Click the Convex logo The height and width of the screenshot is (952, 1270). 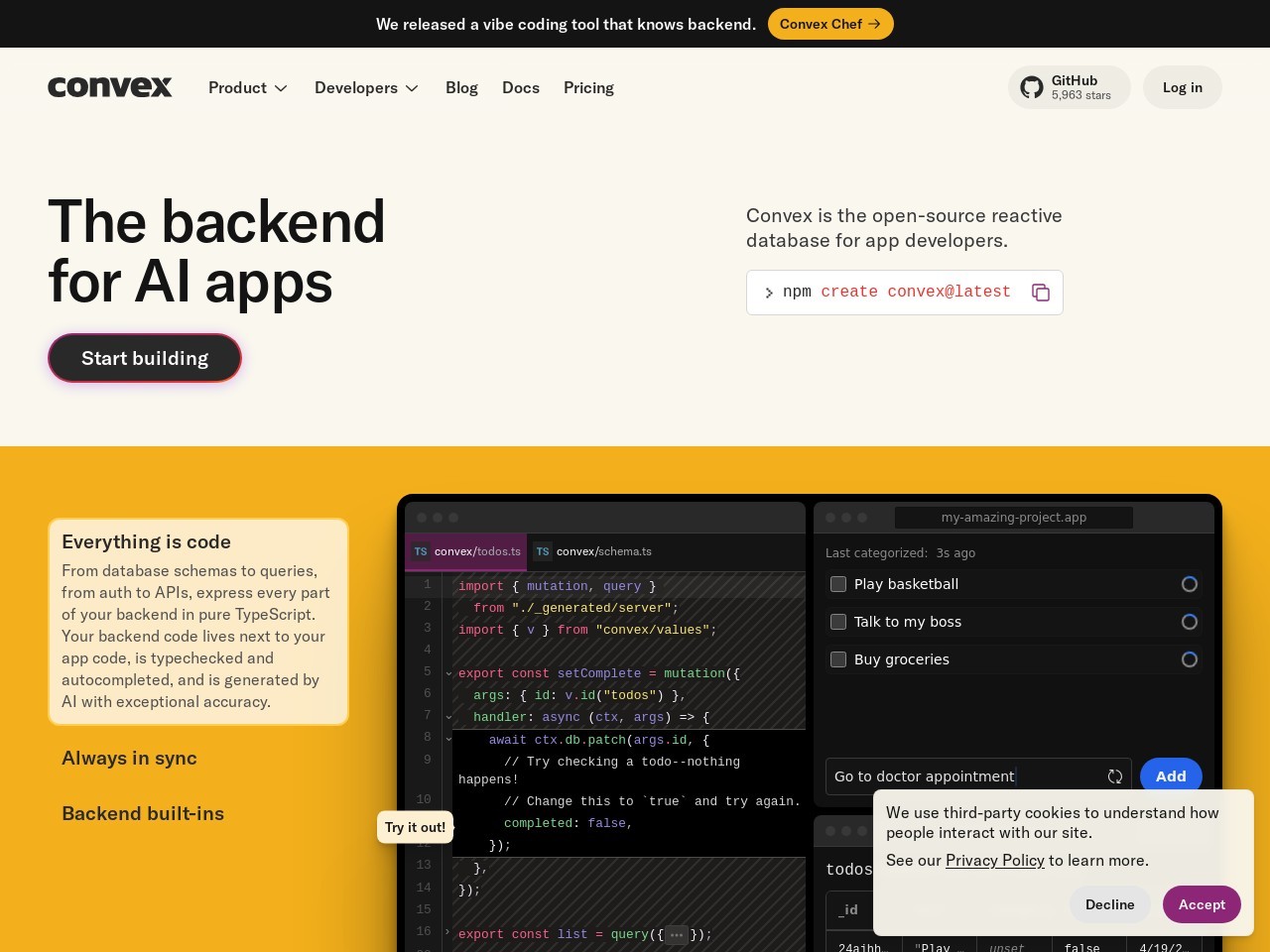pos(110,87)
